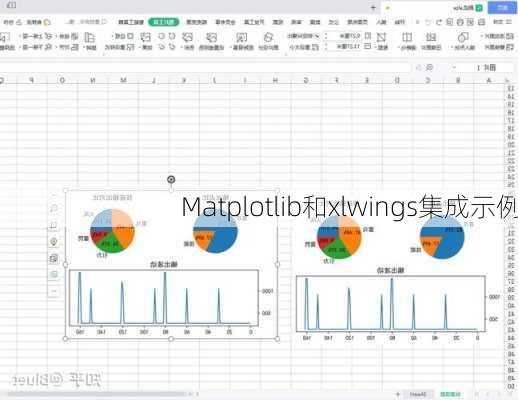The height and width of the screenshot is (400, 518).
Task: Open the Developer Tools ribbon tab
Action: [x=254, y=22]
